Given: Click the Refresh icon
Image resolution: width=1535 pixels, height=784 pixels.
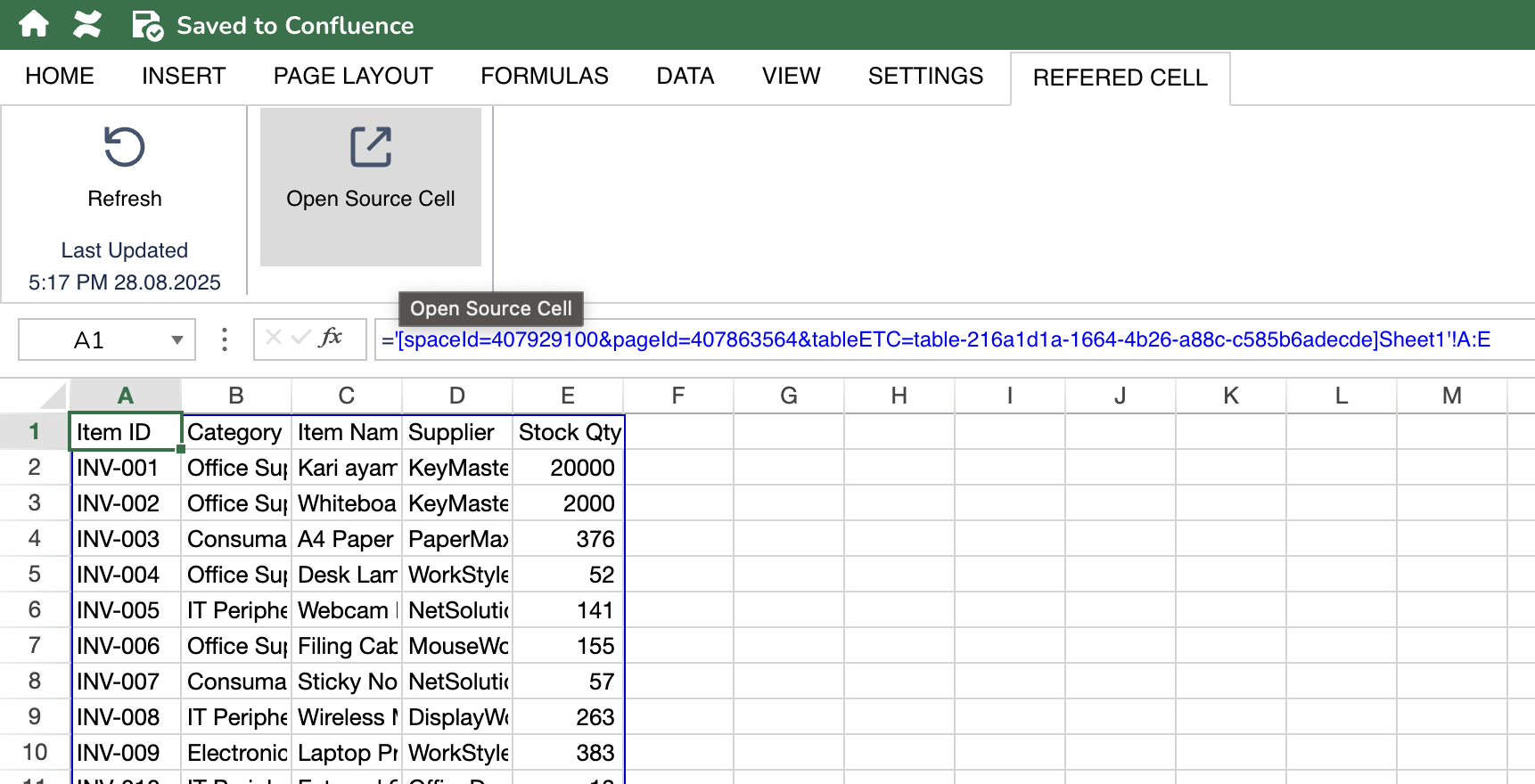Looking at the screenshot, I should coord(124,147).
